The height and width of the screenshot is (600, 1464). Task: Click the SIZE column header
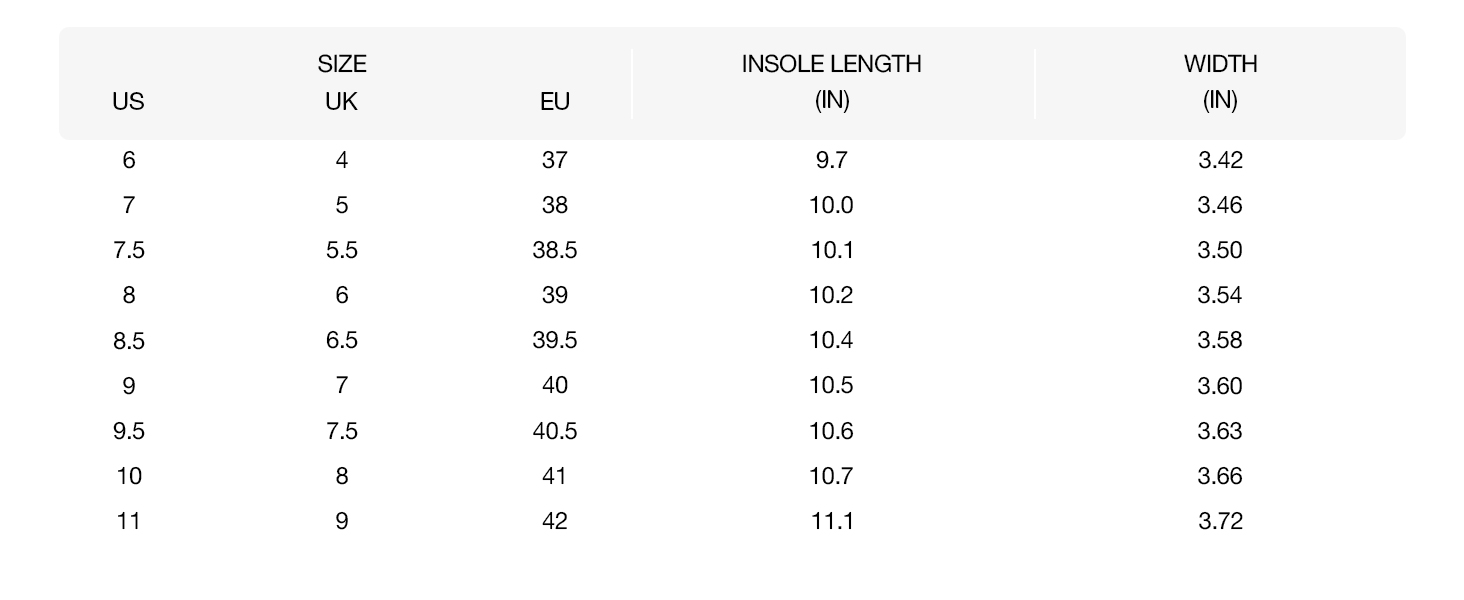click(x=342, y=64)
